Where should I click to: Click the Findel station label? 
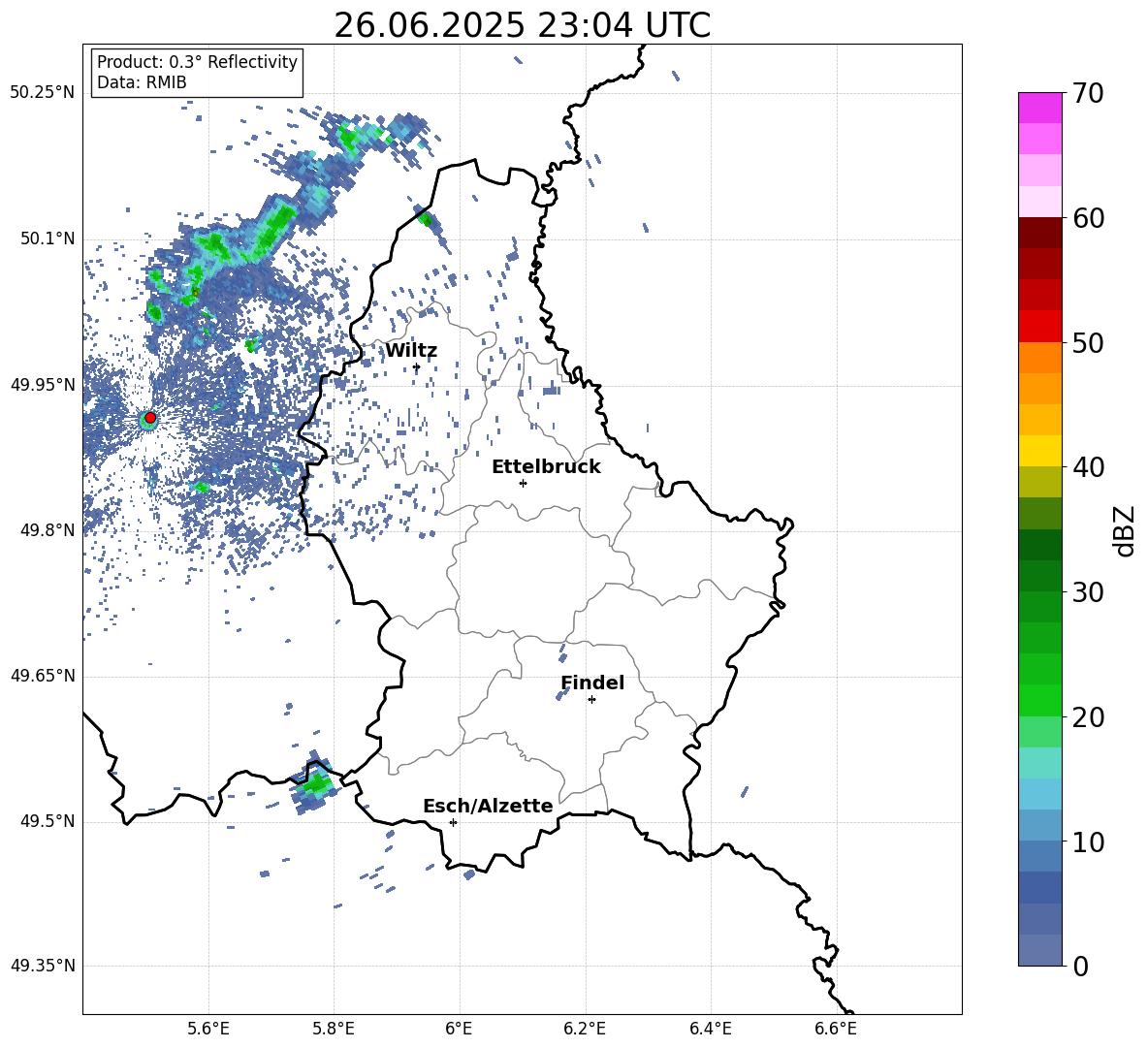[592, 683]
